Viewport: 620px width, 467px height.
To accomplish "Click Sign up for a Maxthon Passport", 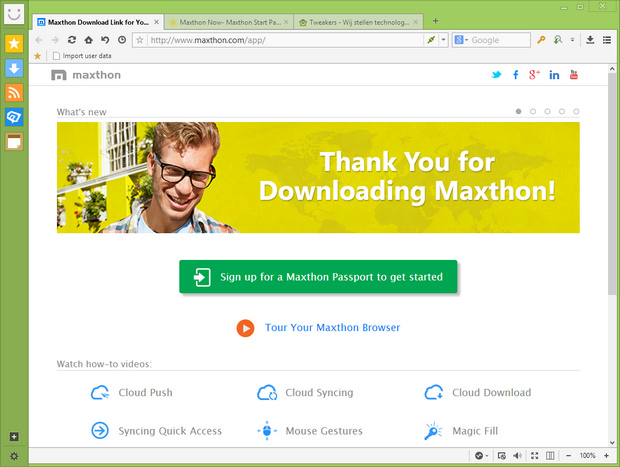I will pyautogui.click(x=318, y=277).
